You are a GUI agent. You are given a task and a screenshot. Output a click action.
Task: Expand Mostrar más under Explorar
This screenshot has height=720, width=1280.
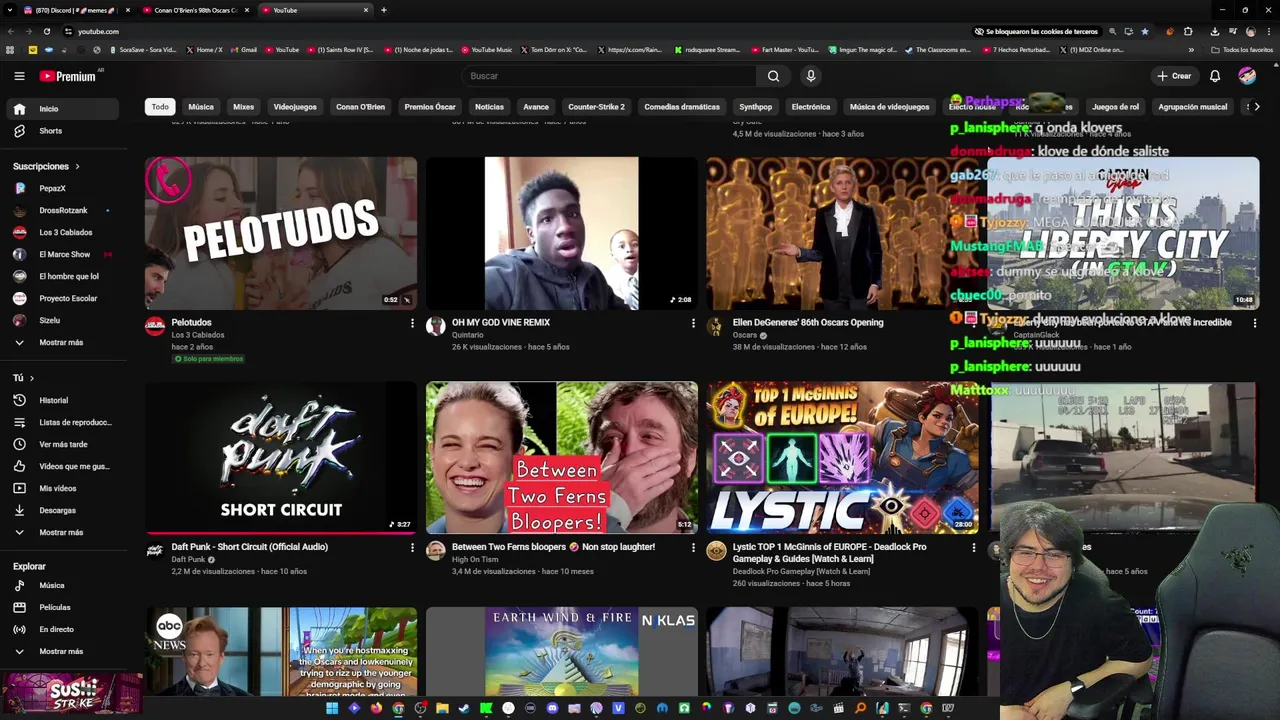pyautogui.click(x=62, y=651)
